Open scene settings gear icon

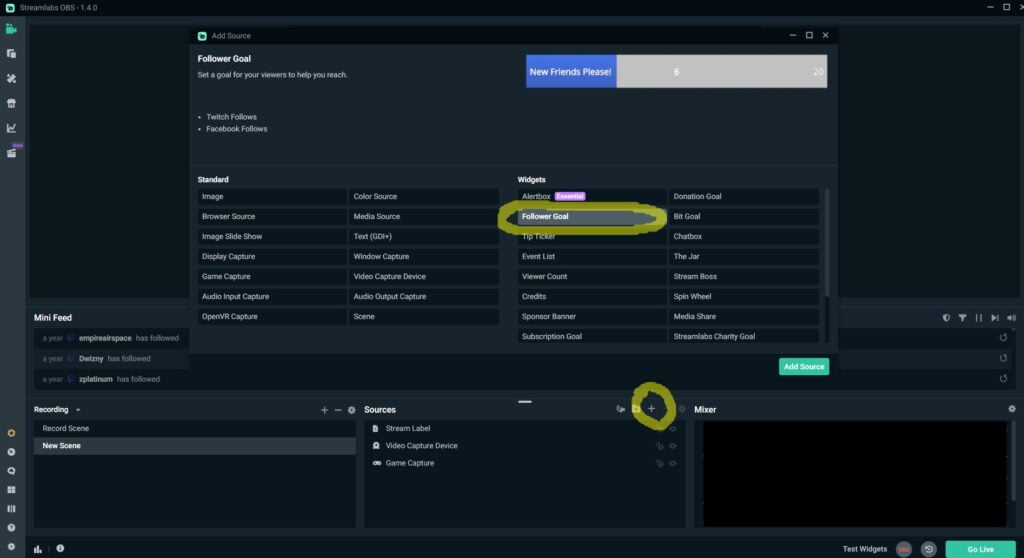point(351,410)
